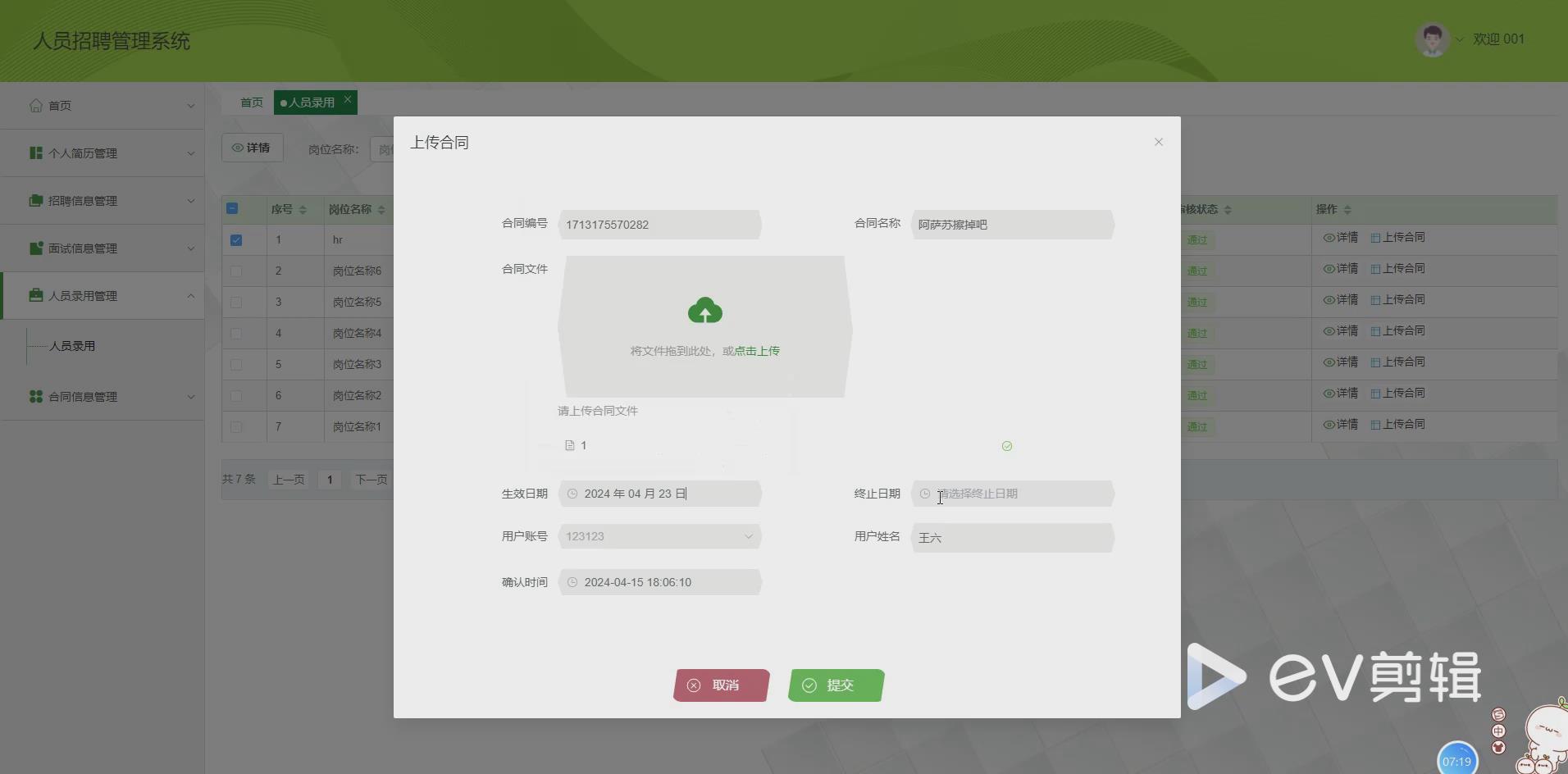Click the 面试信息管理 chart icon

pyautogui.click(x=34, y=248)
